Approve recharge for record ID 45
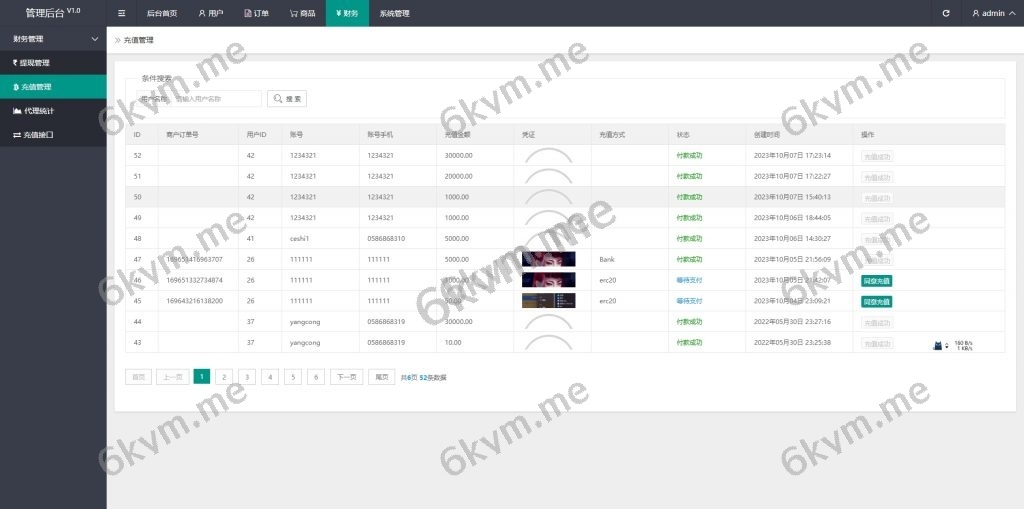This screenshot has height=509, width=1024. point(876,301)
